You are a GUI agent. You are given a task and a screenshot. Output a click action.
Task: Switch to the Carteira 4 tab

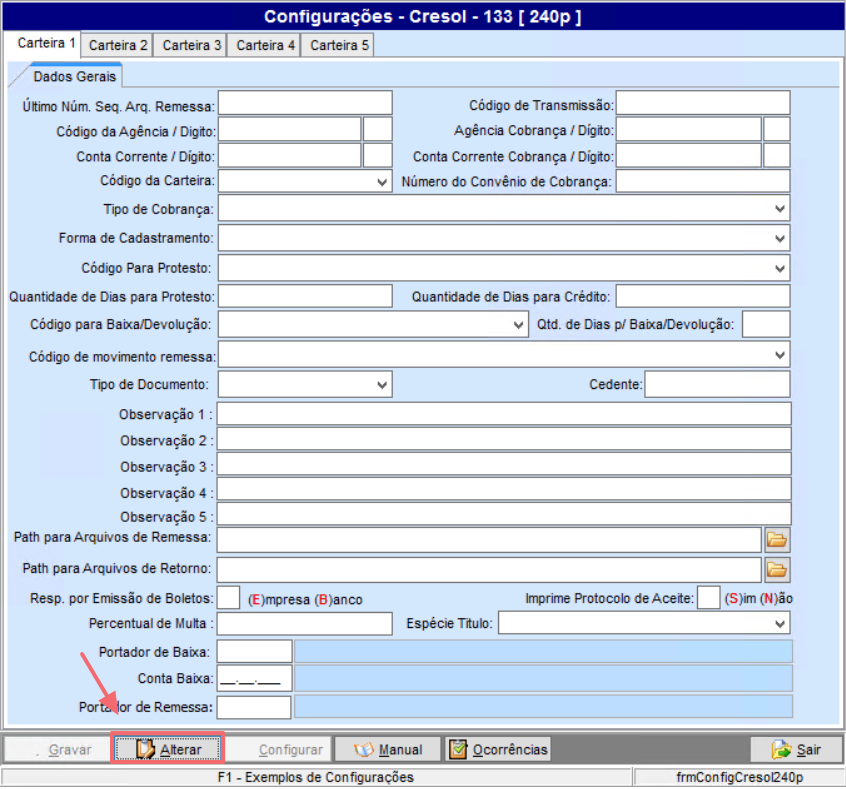[x=265, y=45]
